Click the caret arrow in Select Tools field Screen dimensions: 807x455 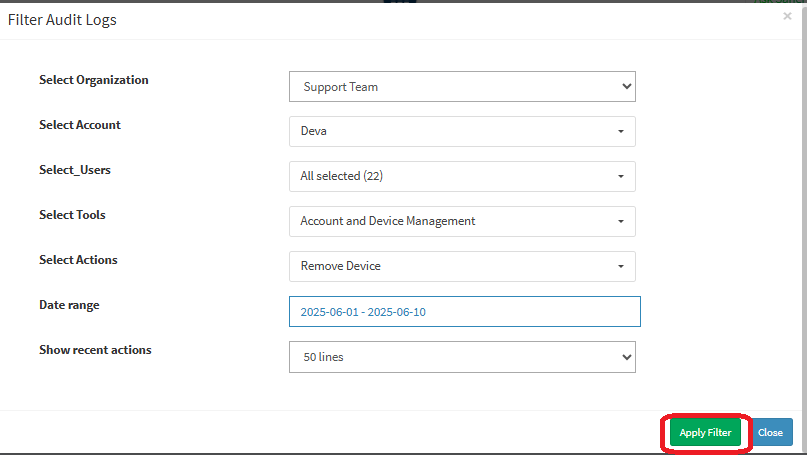[x=621, y=221]
